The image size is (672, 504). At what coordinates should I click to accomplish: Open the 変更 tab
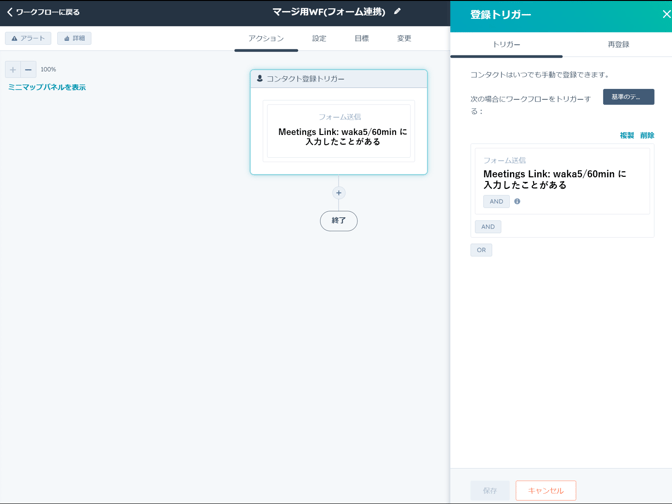(x=404, y=38)
